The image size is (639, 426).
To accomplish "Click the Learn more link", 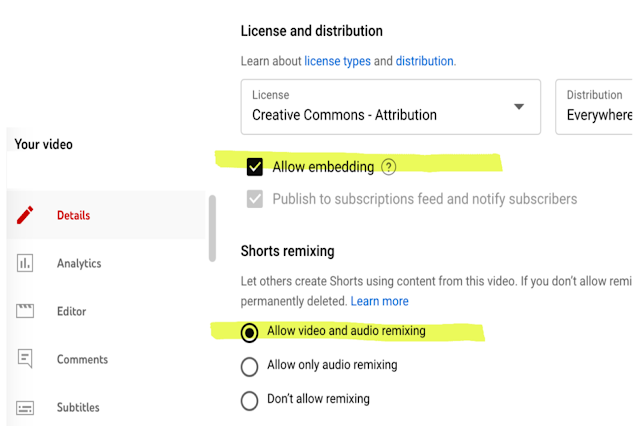I will click(x=379, y=301).
